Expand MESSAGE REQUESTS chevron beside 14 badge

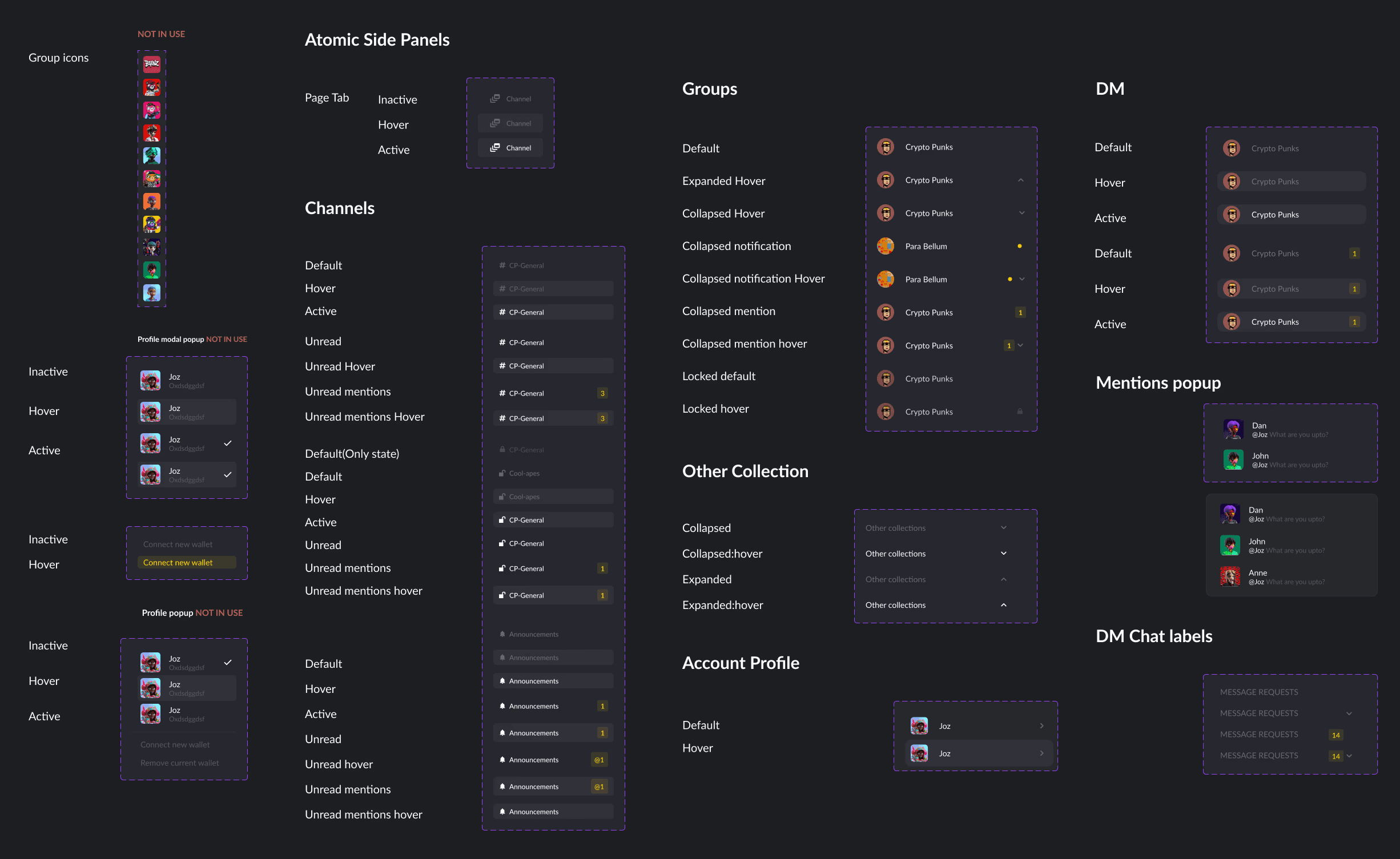(x=1349, y=756)
